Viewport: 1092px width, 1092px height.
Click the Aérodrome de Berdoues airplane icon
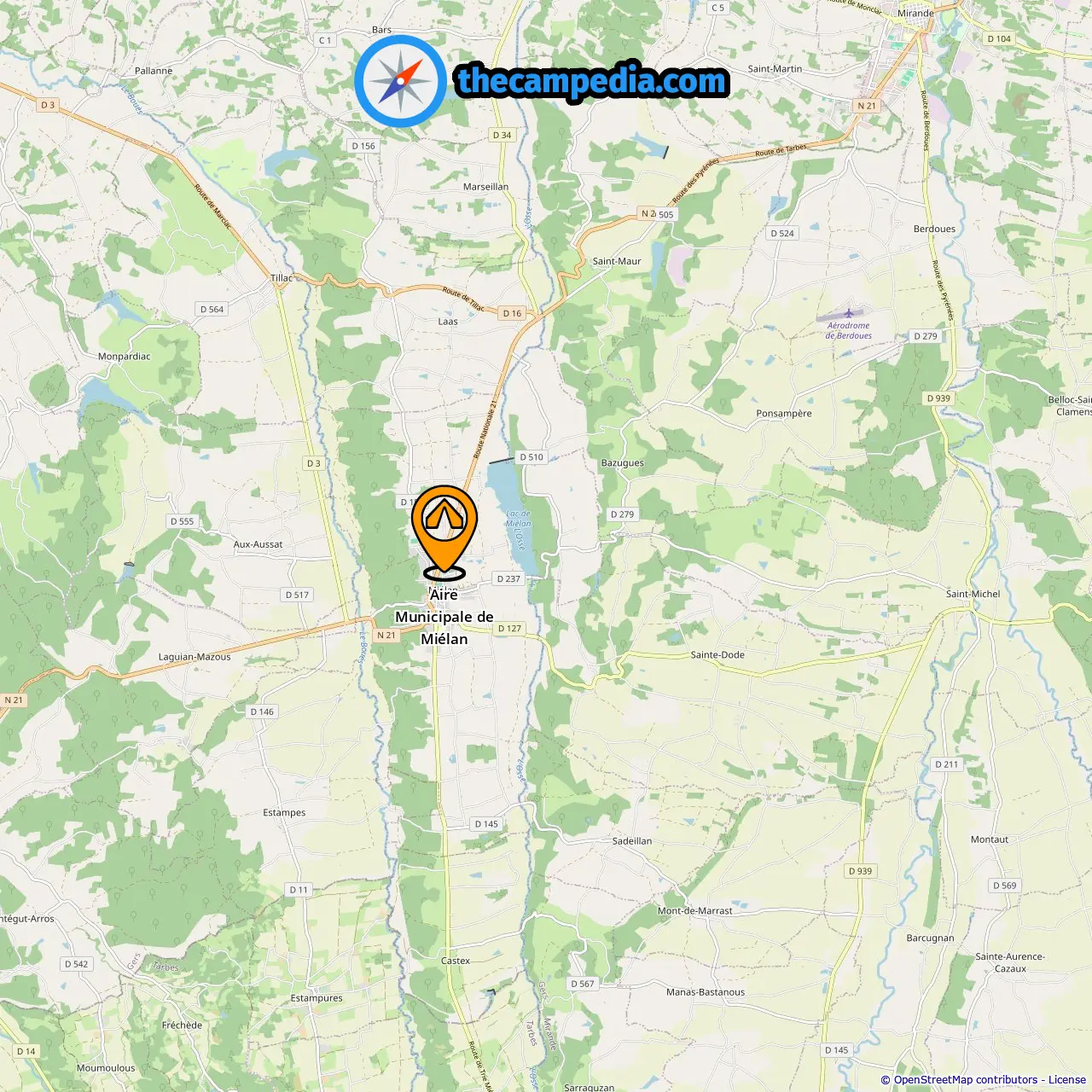click(849, 313)
